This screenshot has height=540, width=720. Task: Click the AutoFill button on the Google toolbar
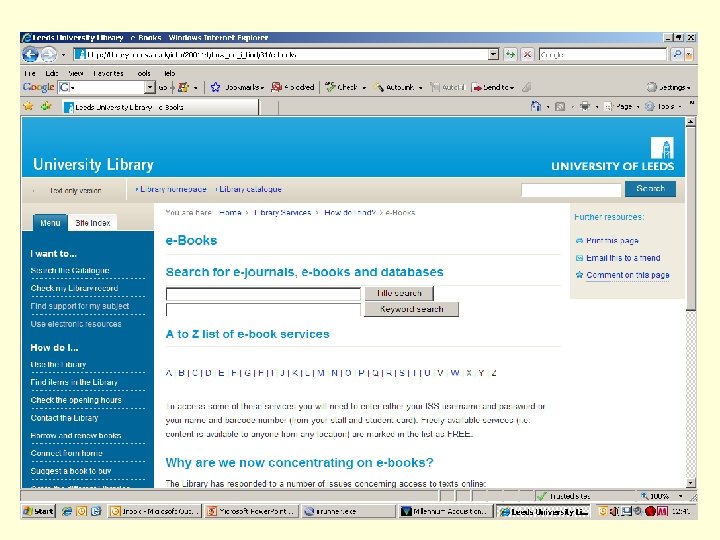click(x=447, y=87)
